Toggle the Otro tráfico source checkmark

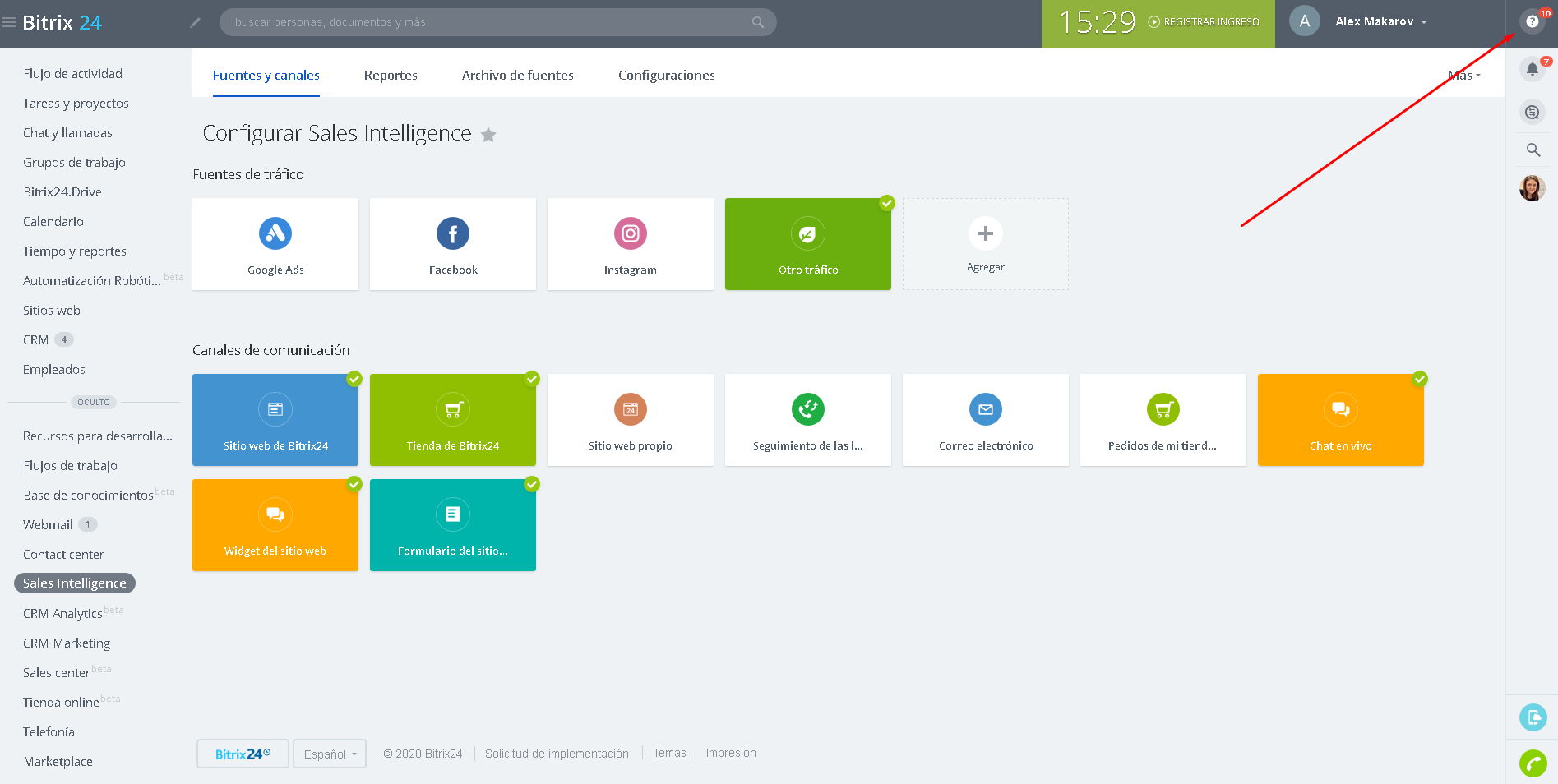pos(887,203)
